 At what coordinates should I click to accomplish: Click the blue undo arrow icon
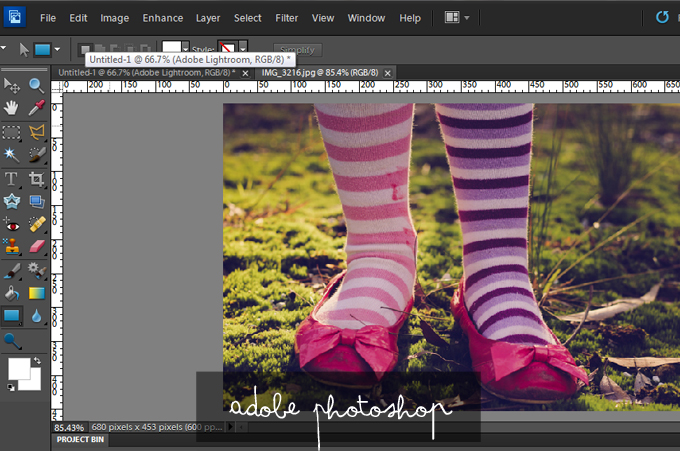click(662, 17)
